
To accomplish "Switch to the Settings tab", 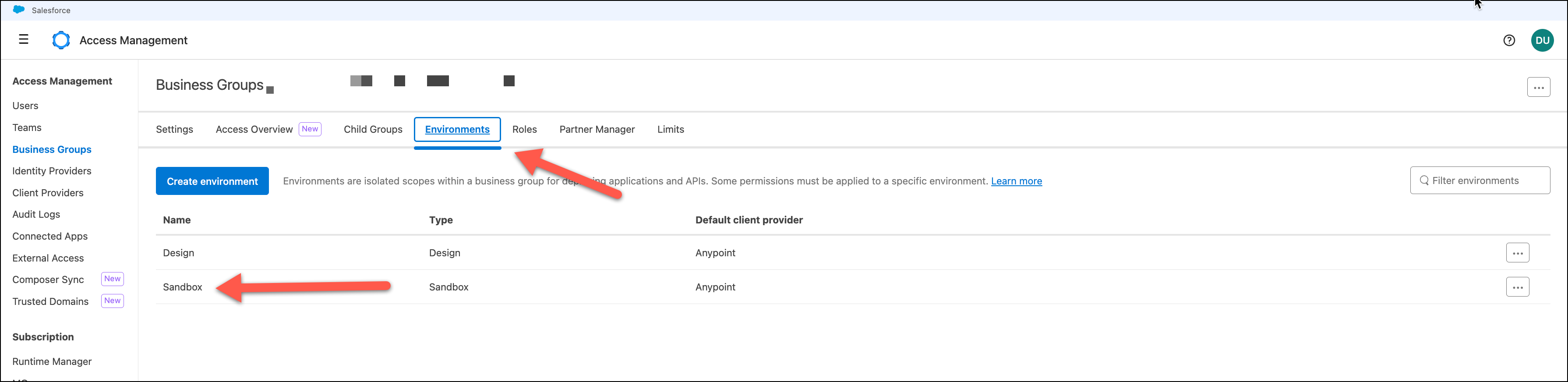I will click(x=174, y=129).
